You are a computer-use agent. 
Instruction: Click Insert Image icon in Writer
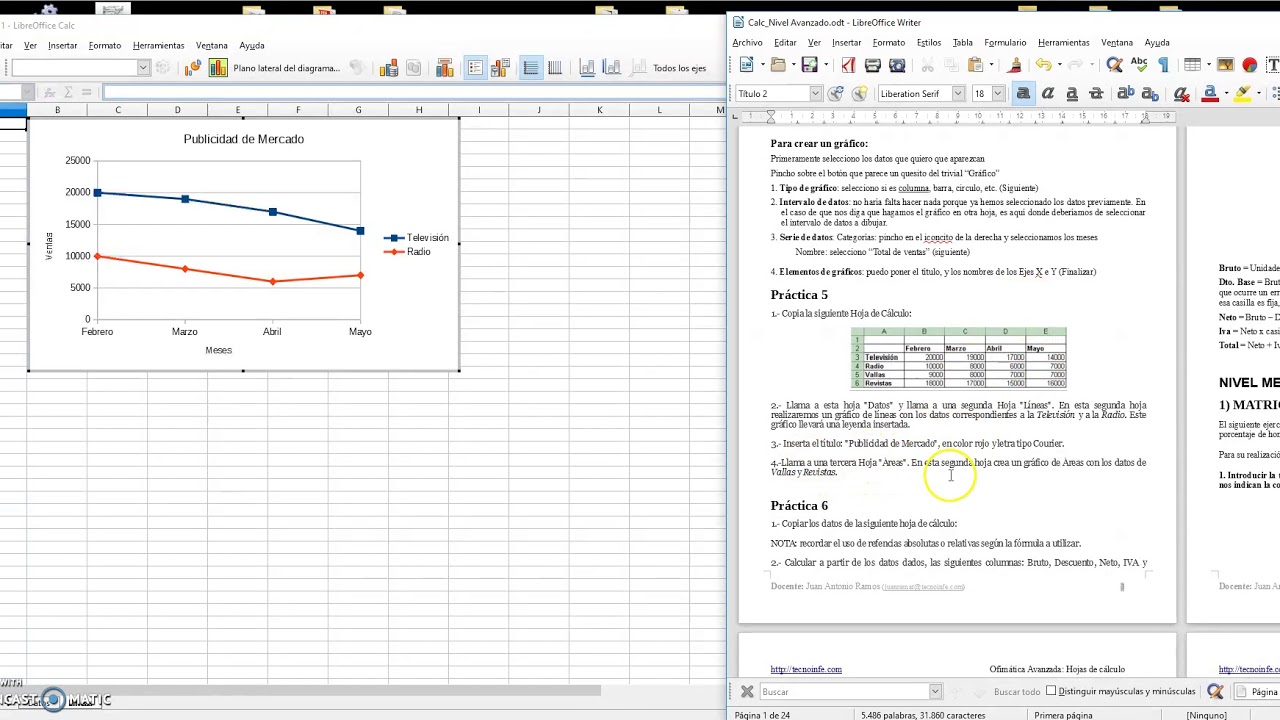1225,65
